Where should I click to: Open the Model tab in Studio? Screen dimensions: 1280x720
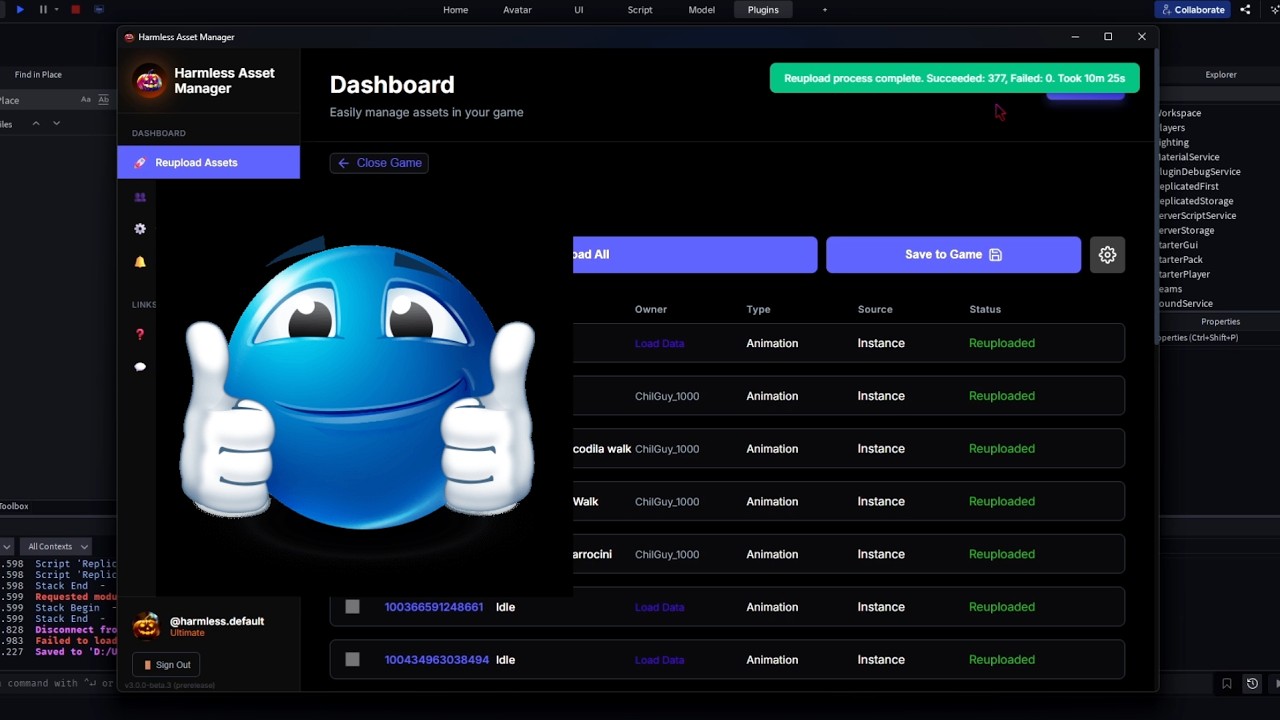click(702, 10)
